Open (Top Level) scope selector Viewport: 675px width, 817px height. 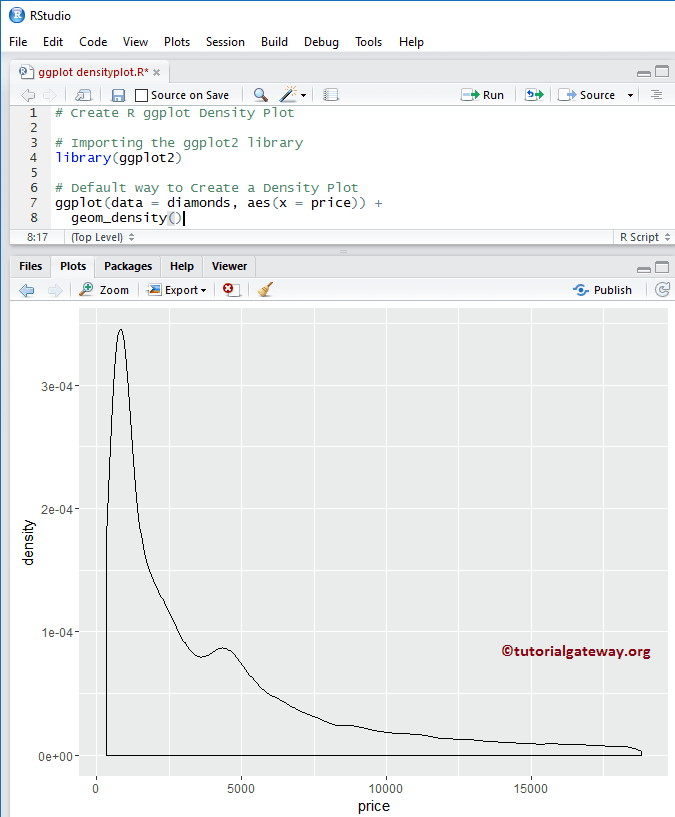coord(103,237)
